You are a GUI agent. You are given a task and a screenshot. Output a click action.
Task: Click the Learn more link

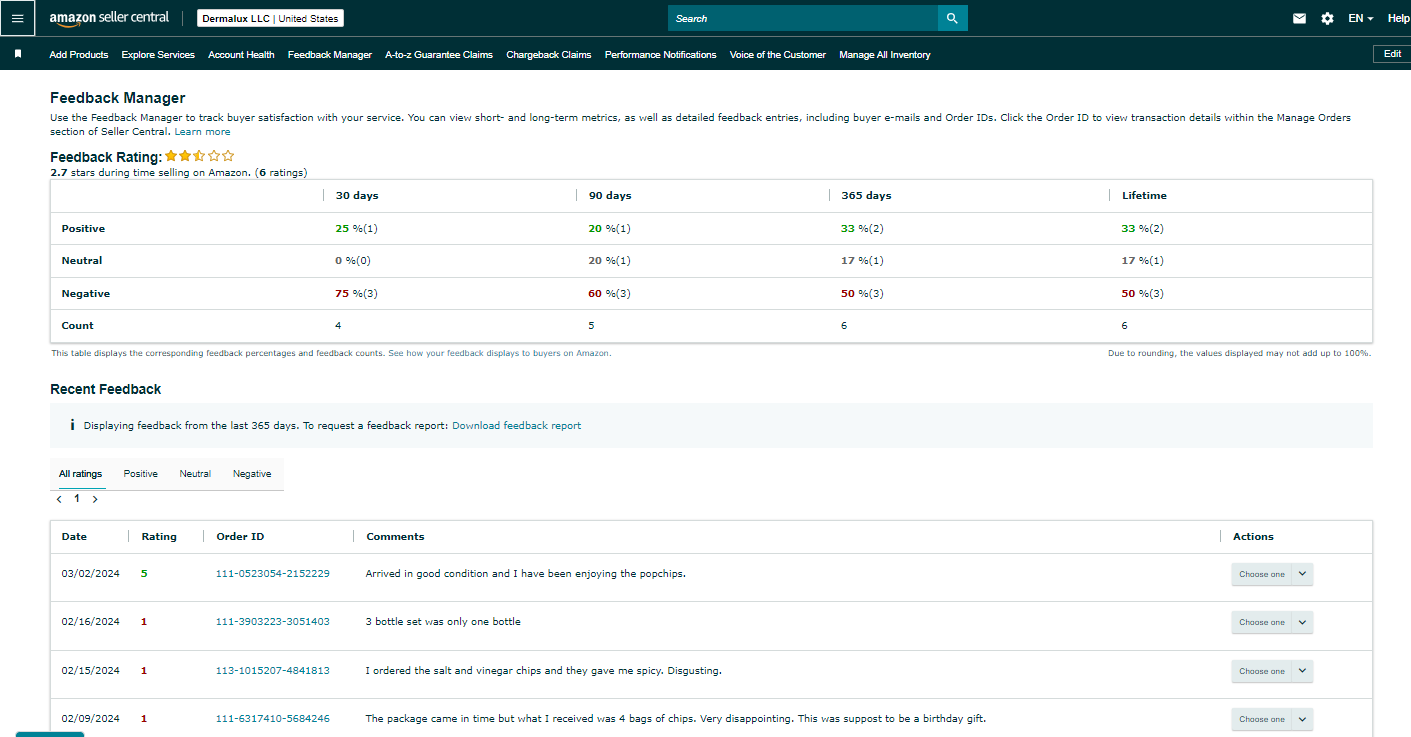coord(203,132)
